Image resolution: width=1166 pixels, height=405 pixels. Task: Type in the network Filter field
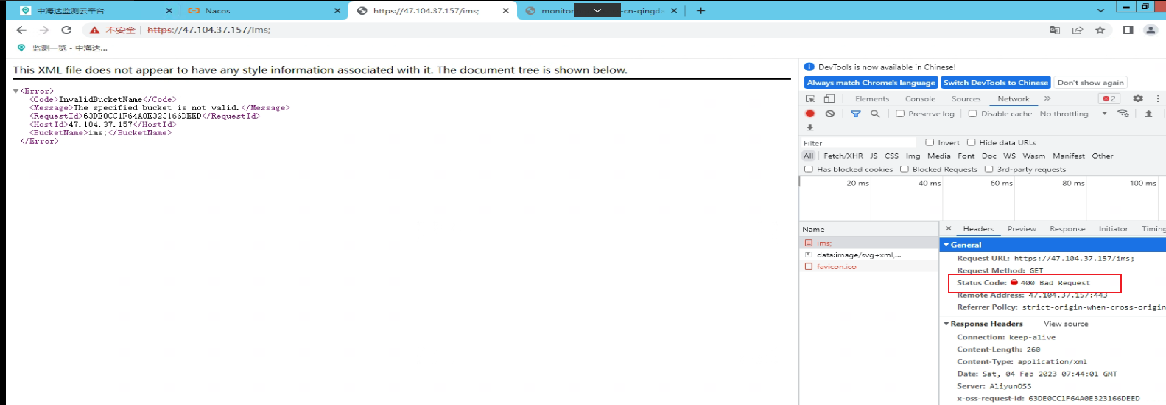(x=860, y=143)
